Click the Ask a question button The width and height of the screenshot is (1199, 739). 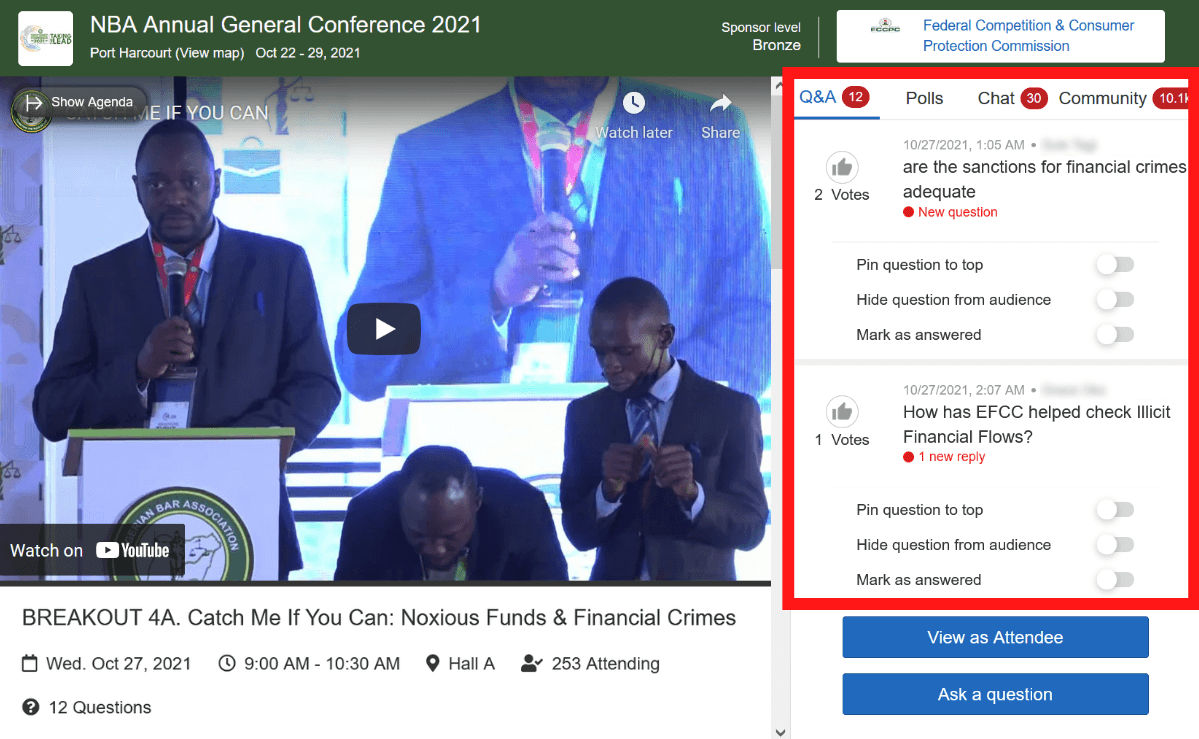(995, 694)
